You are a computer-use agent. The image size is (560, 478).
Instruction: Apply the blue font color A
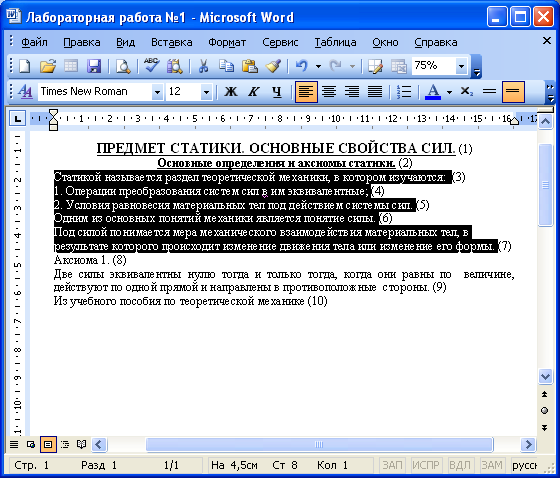point(433,92)
